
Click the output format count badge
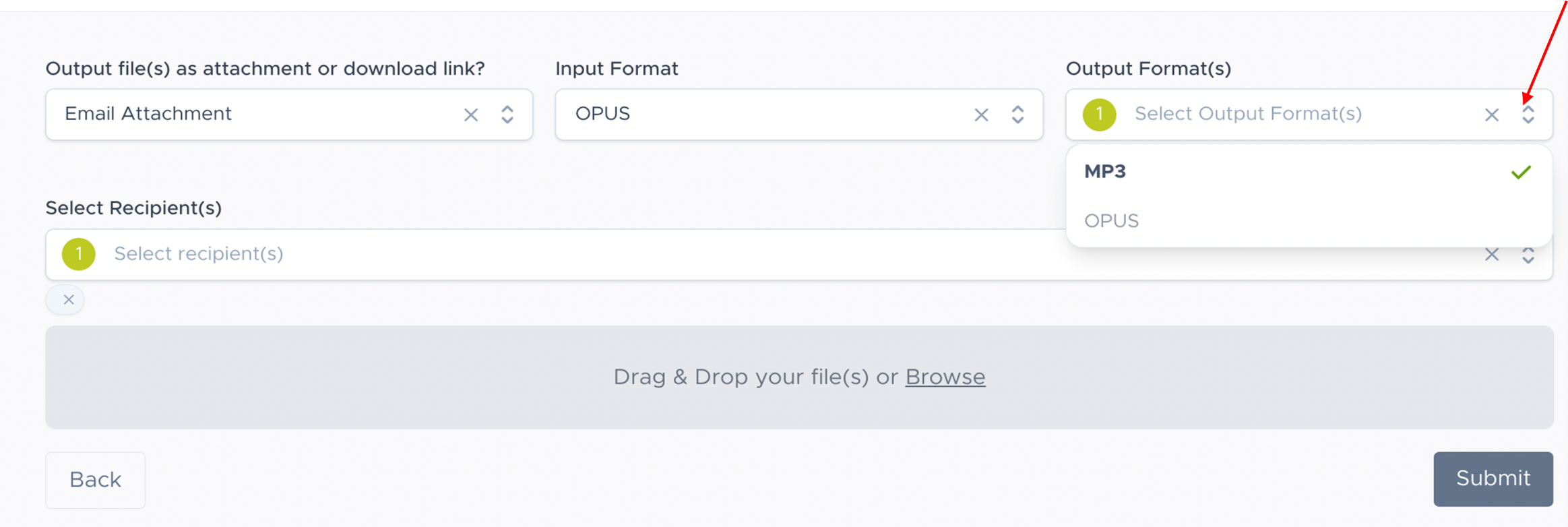[x=1099, y=115]
